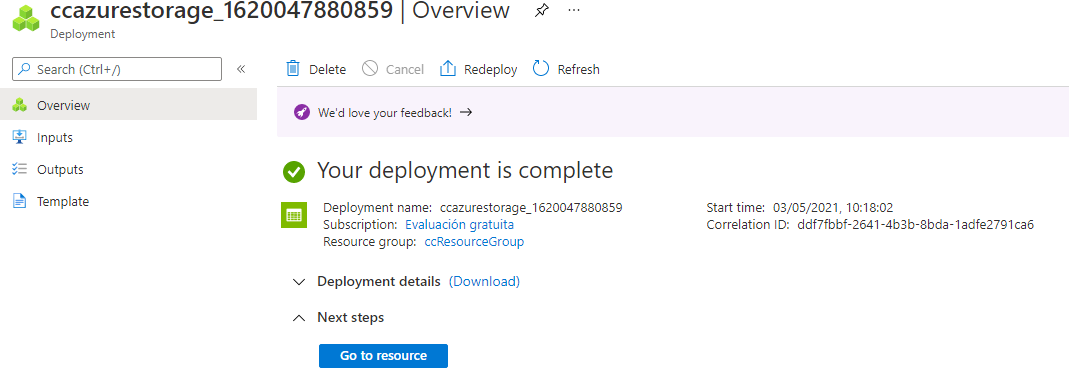Screen dimensions: 1069x376
Task: Click the deployment cubes icon beside title
Action: click(25, 18)
